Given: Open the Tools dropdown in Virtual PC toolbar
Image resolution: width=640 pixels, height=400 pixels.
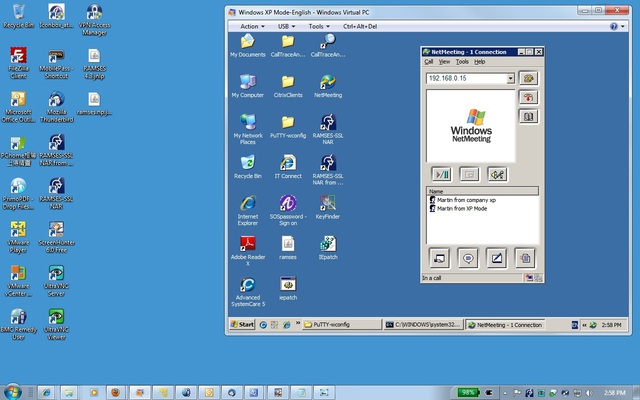Looking at the screenshot, I should [x=319, y=26].
